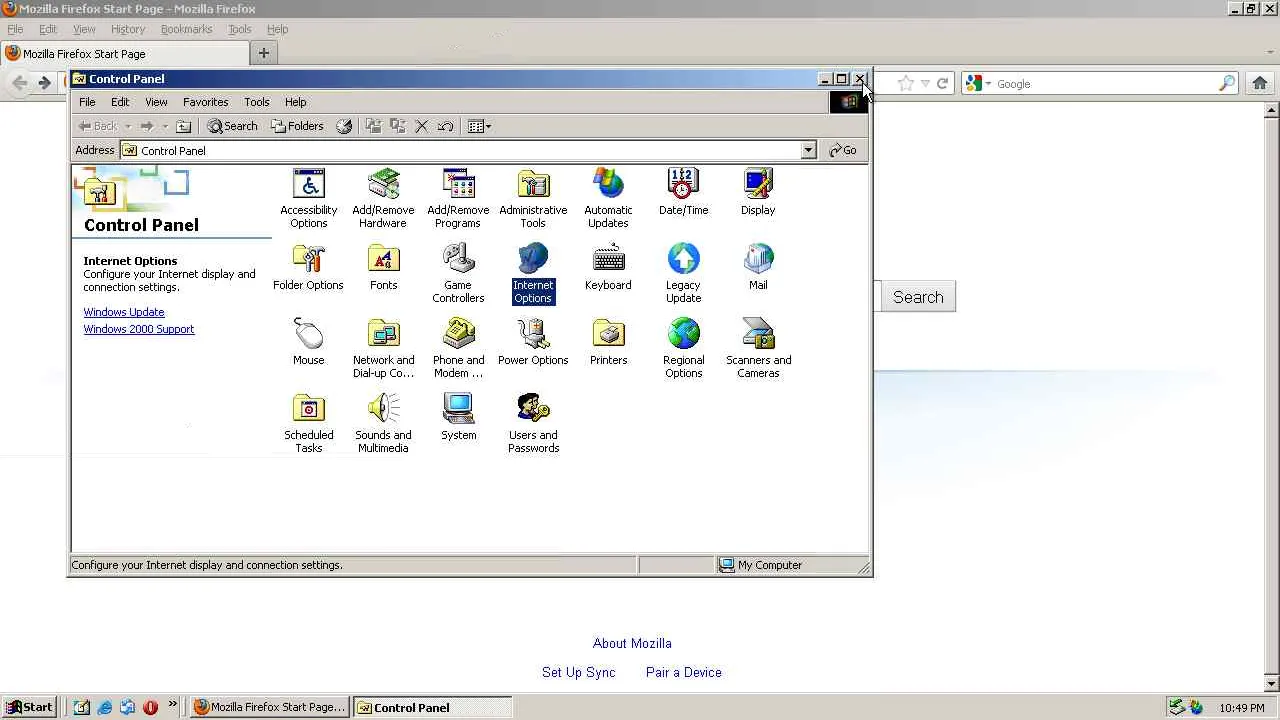Open the Fonts folder icon
Image resolution: width=1280 pixels, height=720 pixels.
tap(383, 267)
